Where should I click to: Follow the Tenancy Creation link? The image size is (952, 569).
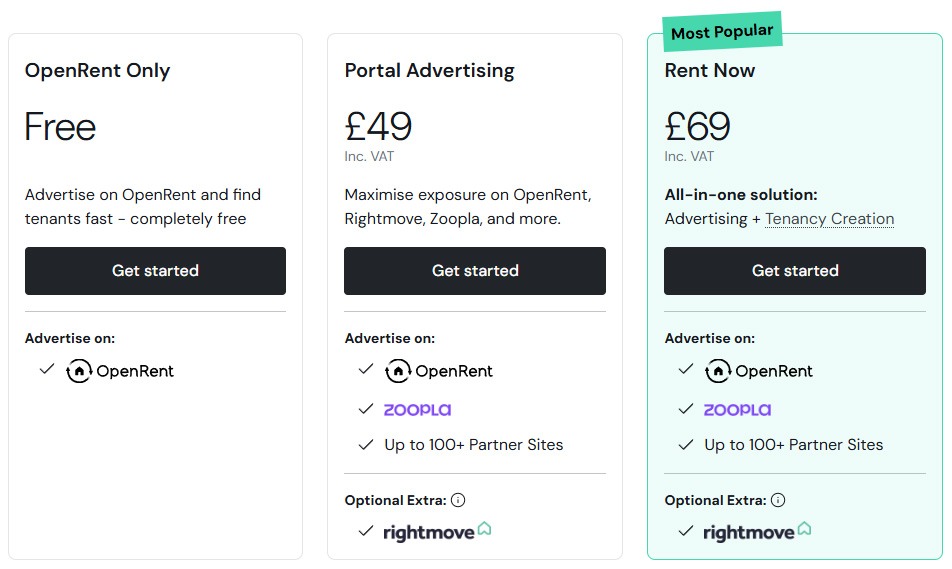(829, 219)
